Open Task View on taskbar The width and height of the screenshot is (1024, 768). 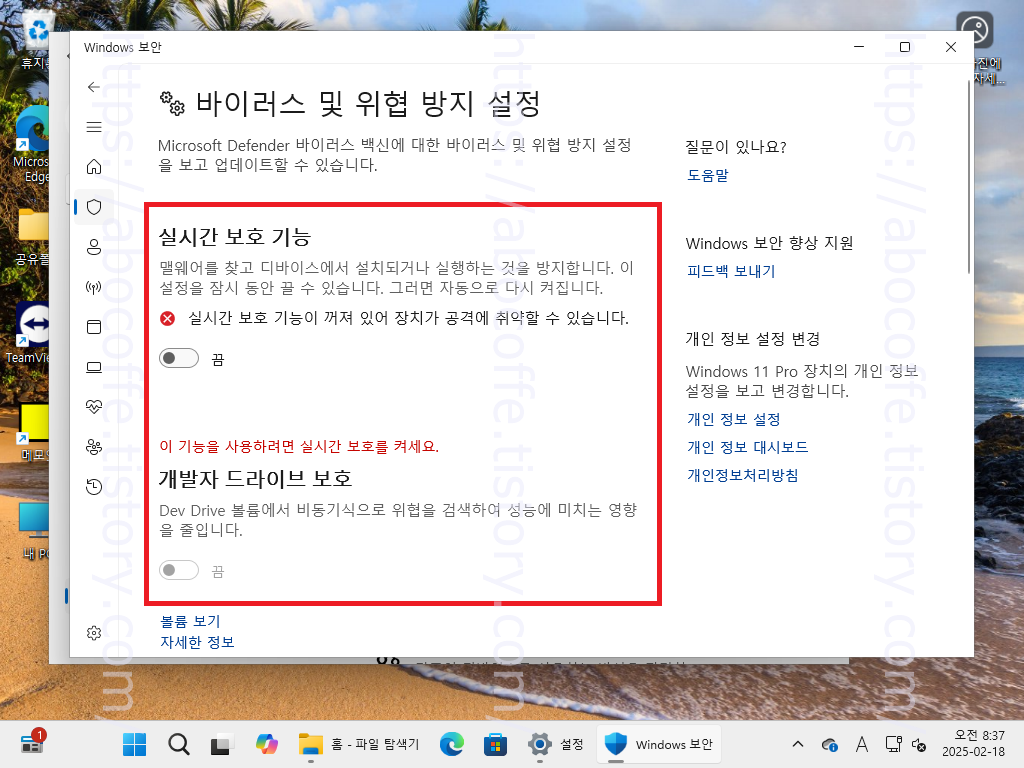[222, 744]
